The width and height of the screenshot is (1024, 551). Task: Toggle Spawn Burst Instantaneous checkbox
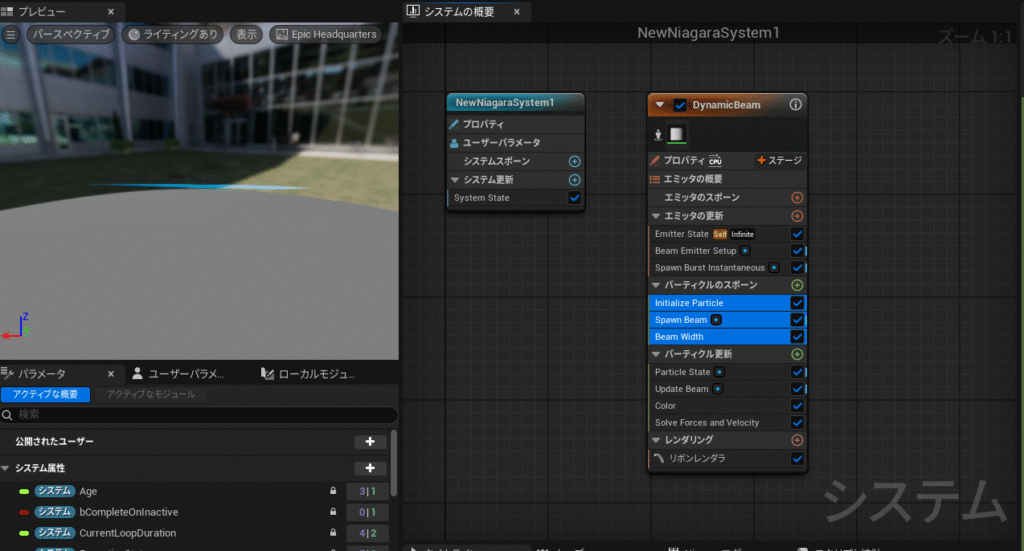click(x=797, y=268)
